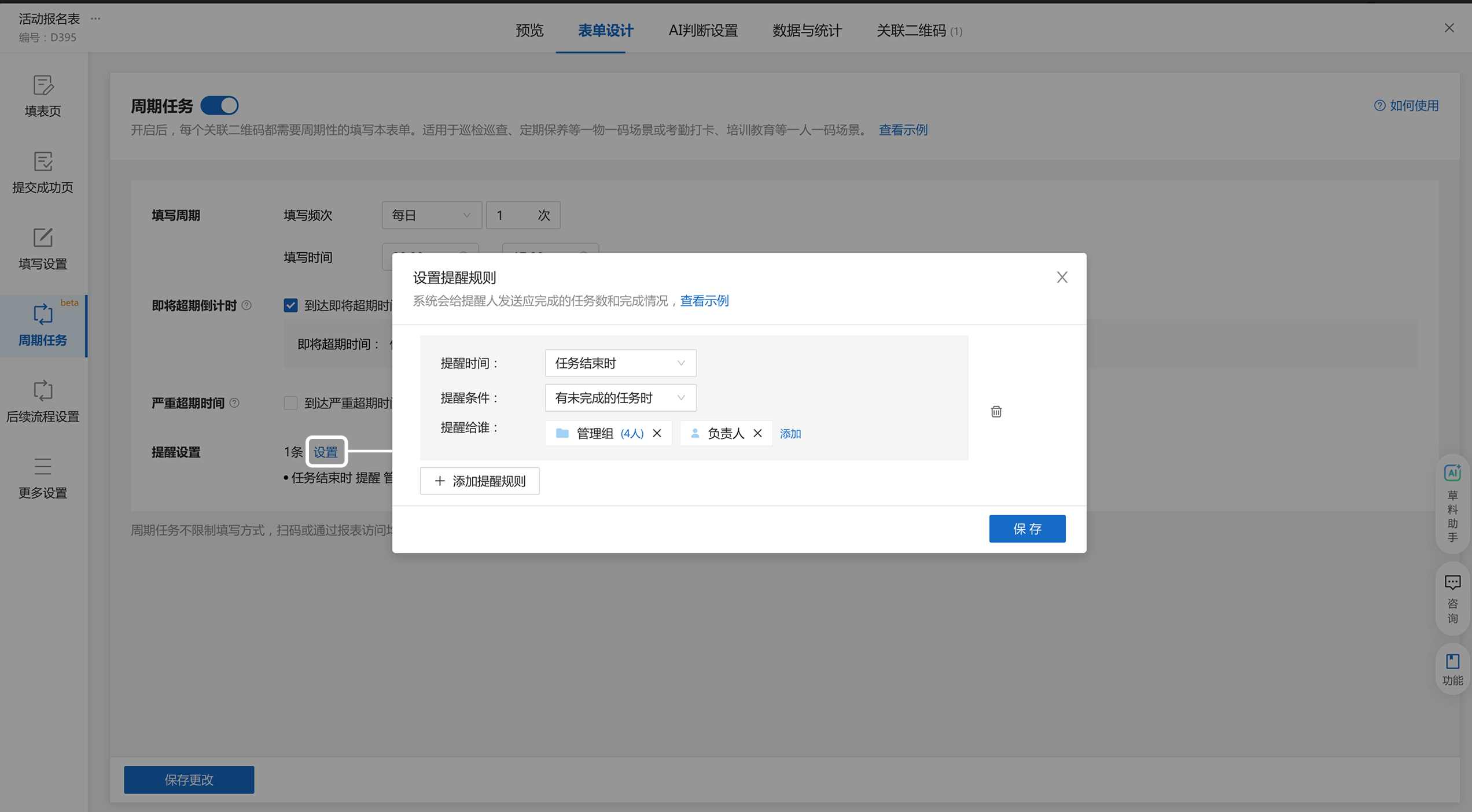
Task: Click the 保存 button in dialog
Action: coord(1026,529)
